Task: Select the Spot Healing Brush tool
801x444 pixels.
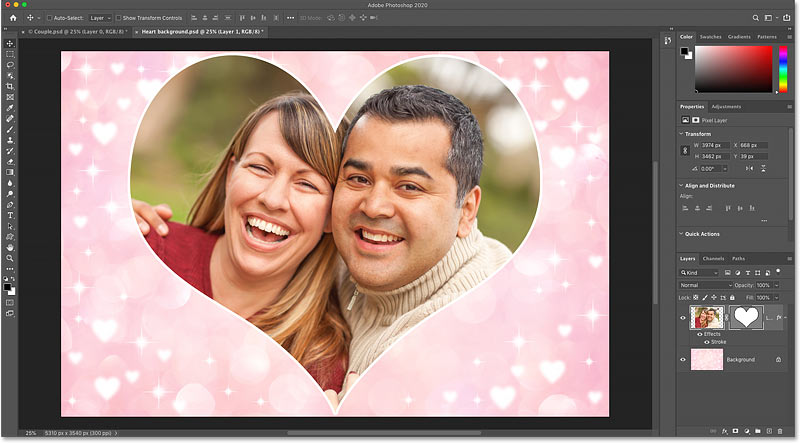Action: 10,119
